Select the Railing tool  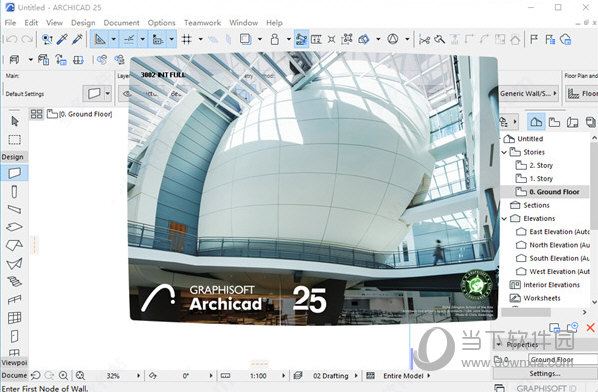(14, 300)
